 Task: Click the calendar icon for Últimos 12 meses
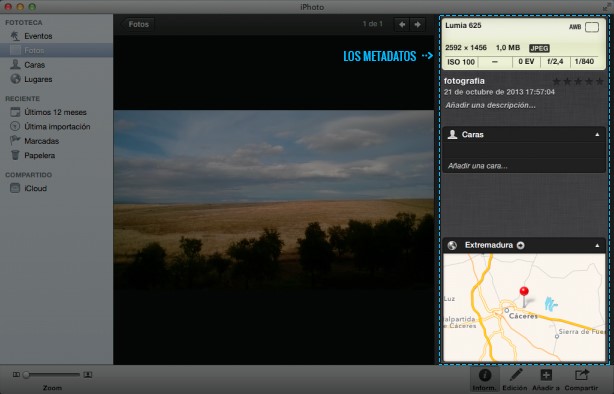[15, 112]
